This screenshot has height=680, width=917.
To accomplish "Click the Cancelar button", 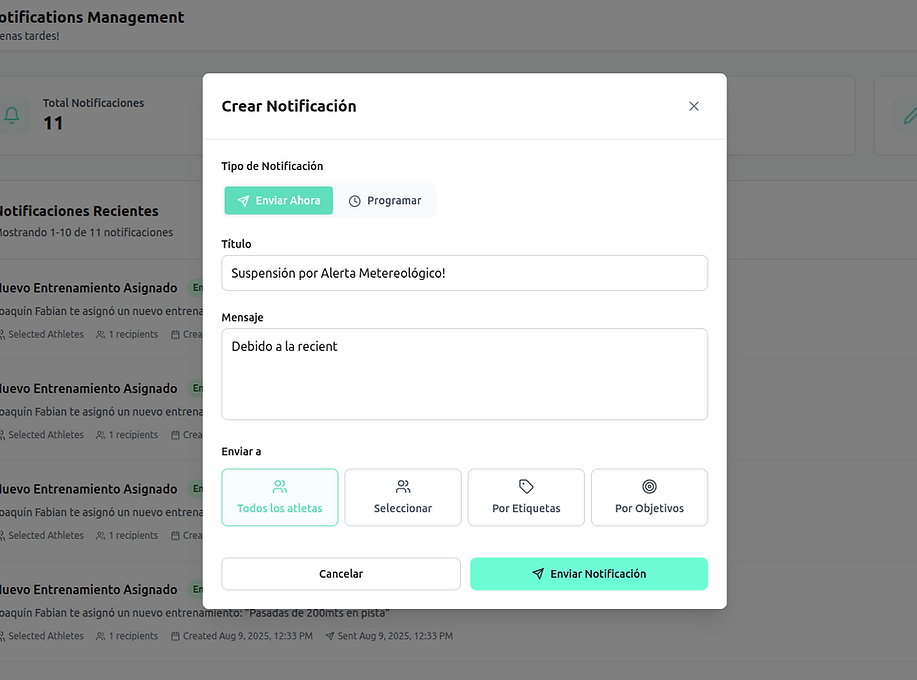I will [341, 574].
